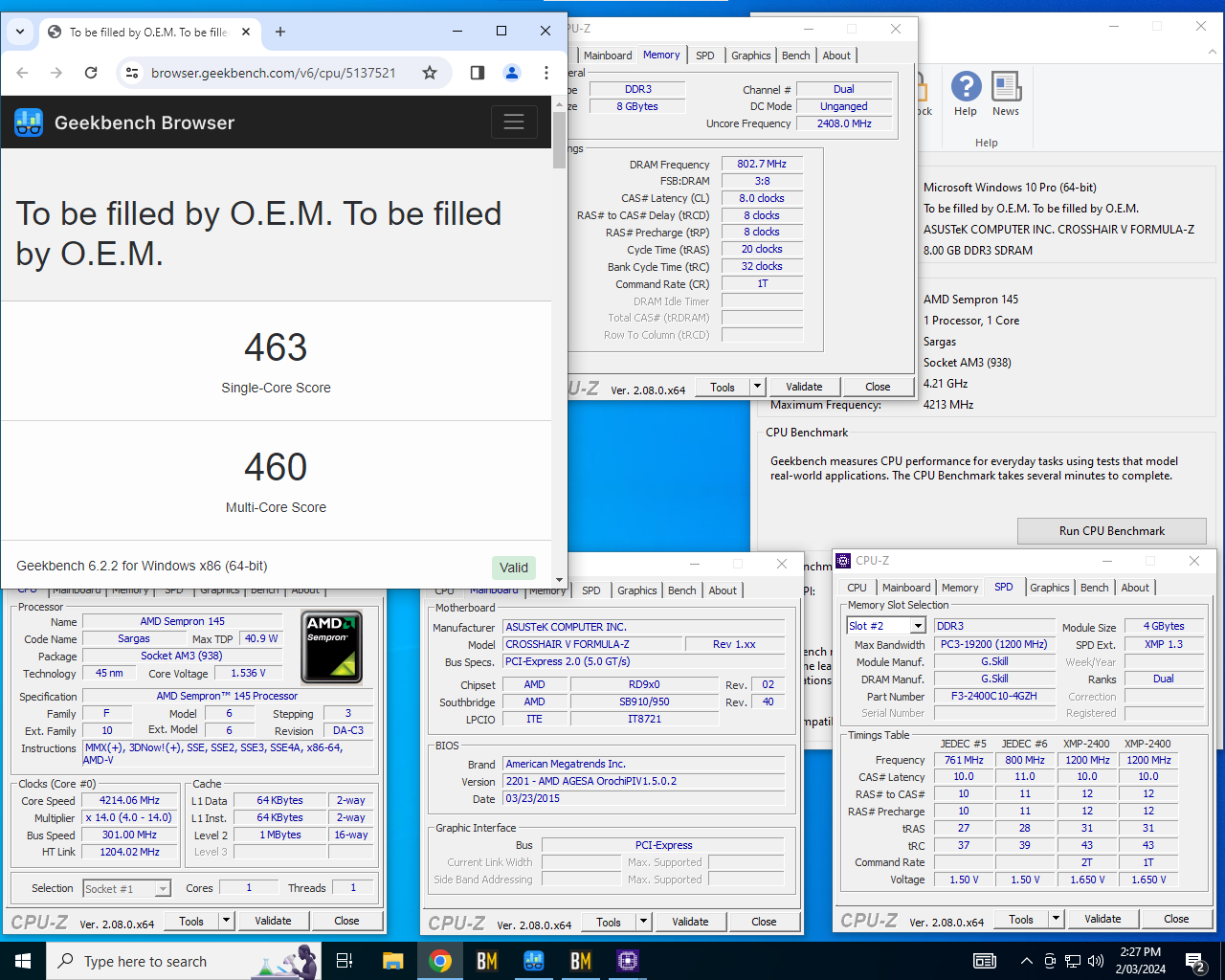This screenshot has height=980, width=1225.
Task: Click the taskbar search box
Action: [x=184, y=961]
